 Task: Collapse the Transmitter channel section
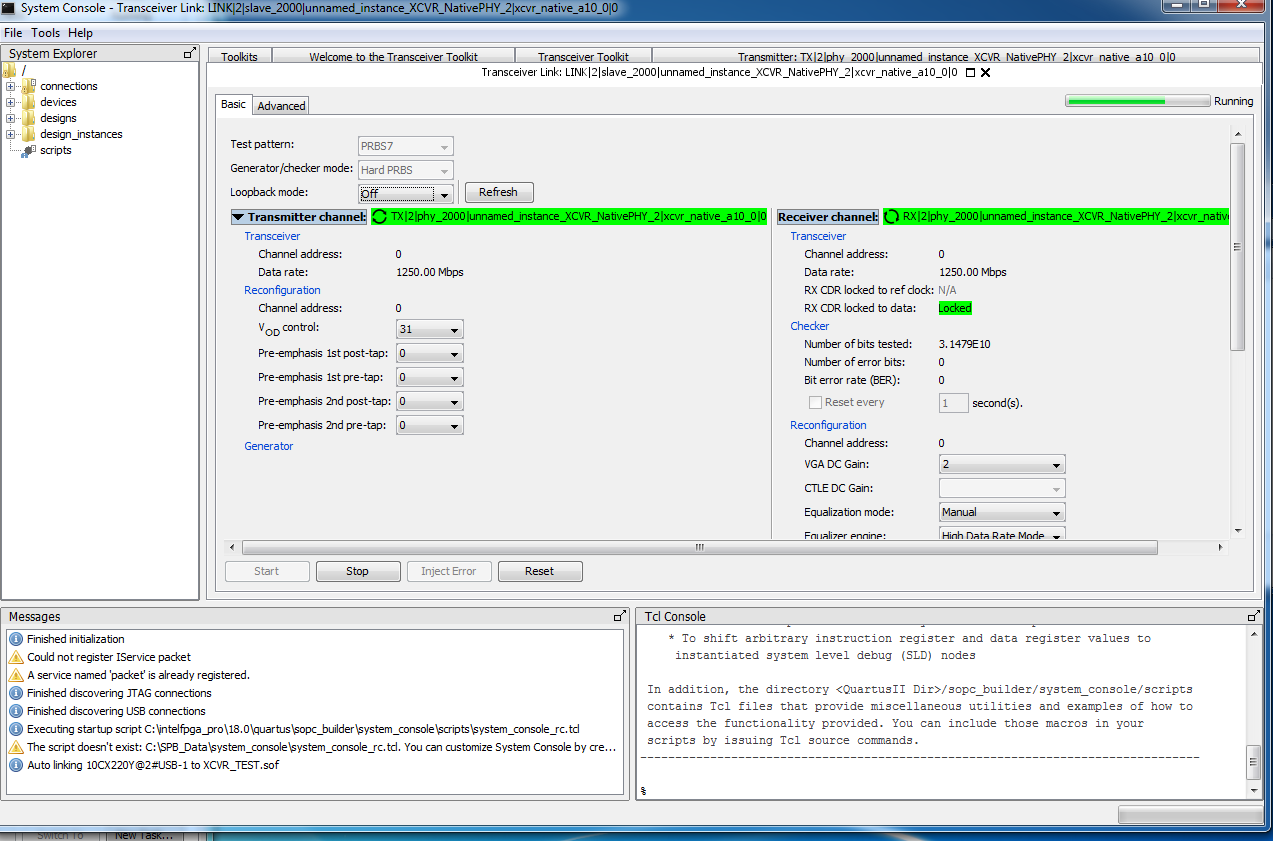[x=238, y=216]
